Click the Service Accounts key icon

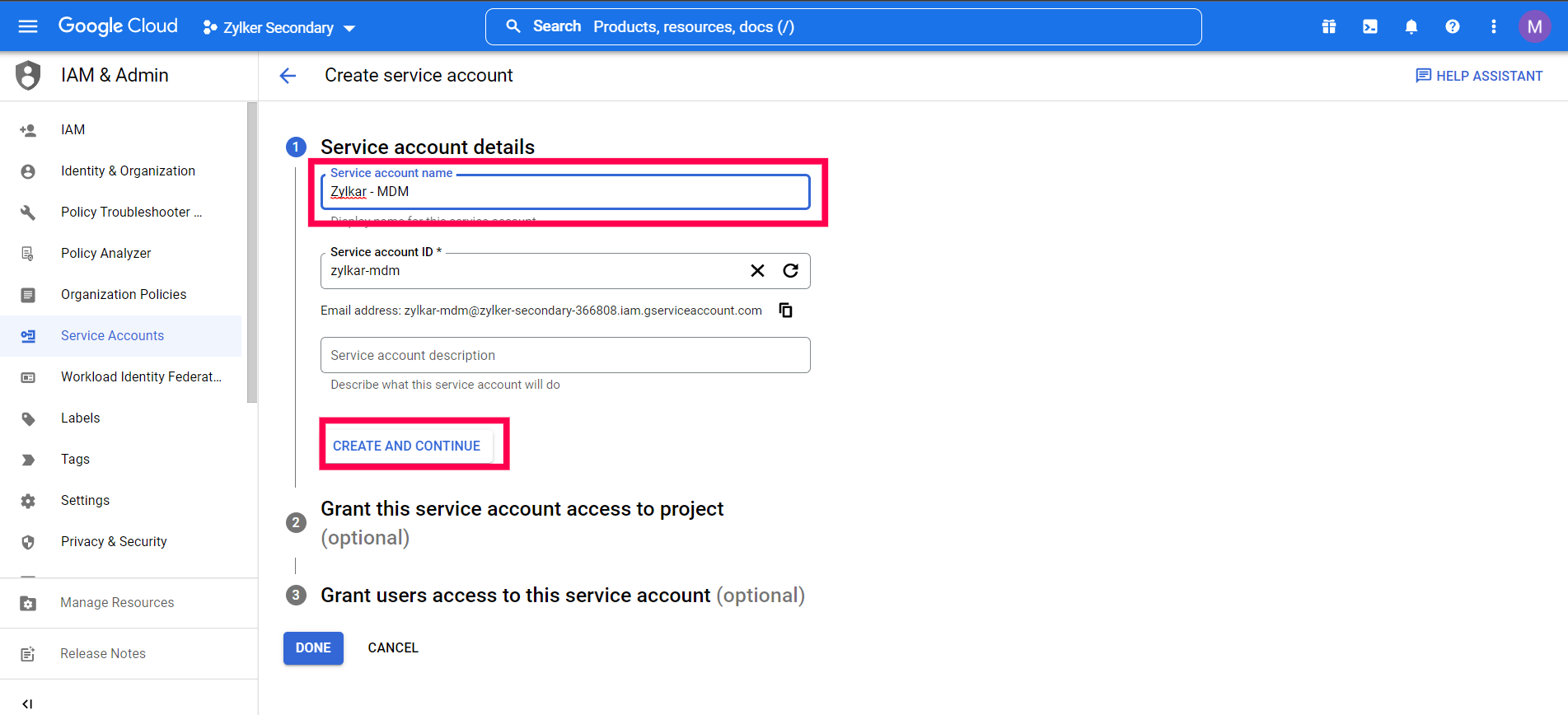28,336
